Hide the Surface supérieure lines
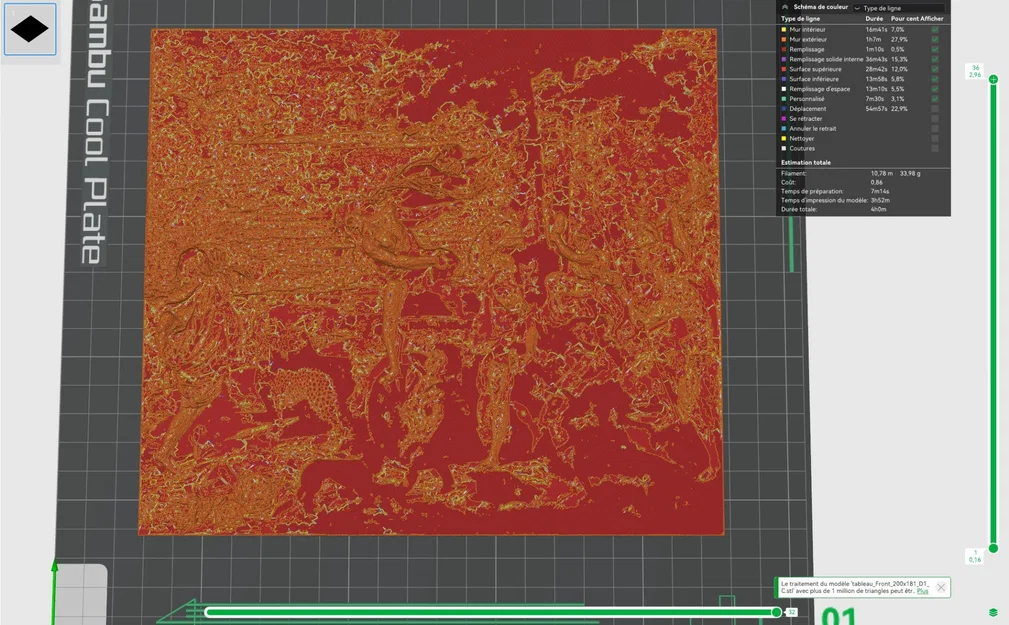Image resolution: width=1009 pixels, height=625 pixels. click(934, 69)
